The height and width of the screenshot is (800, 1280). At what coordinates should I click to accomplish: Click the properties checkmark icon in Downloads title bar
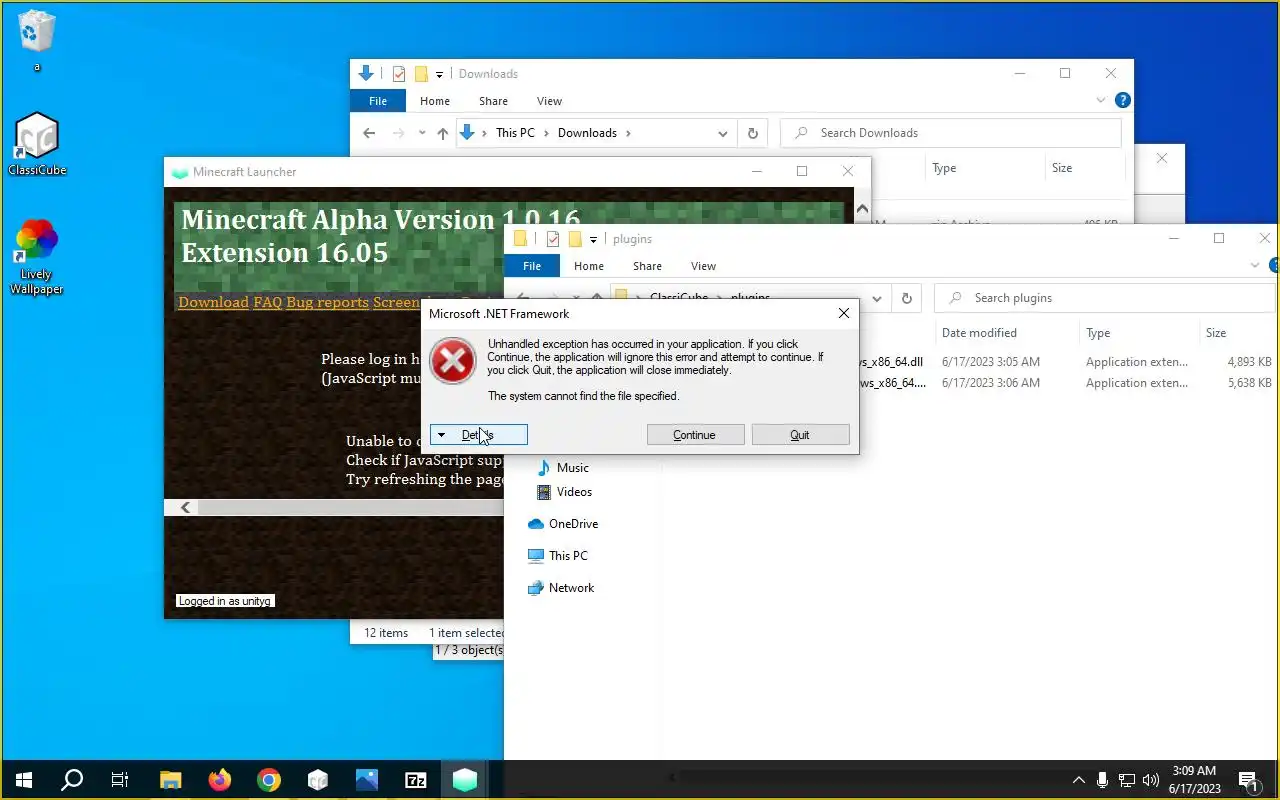399,74
